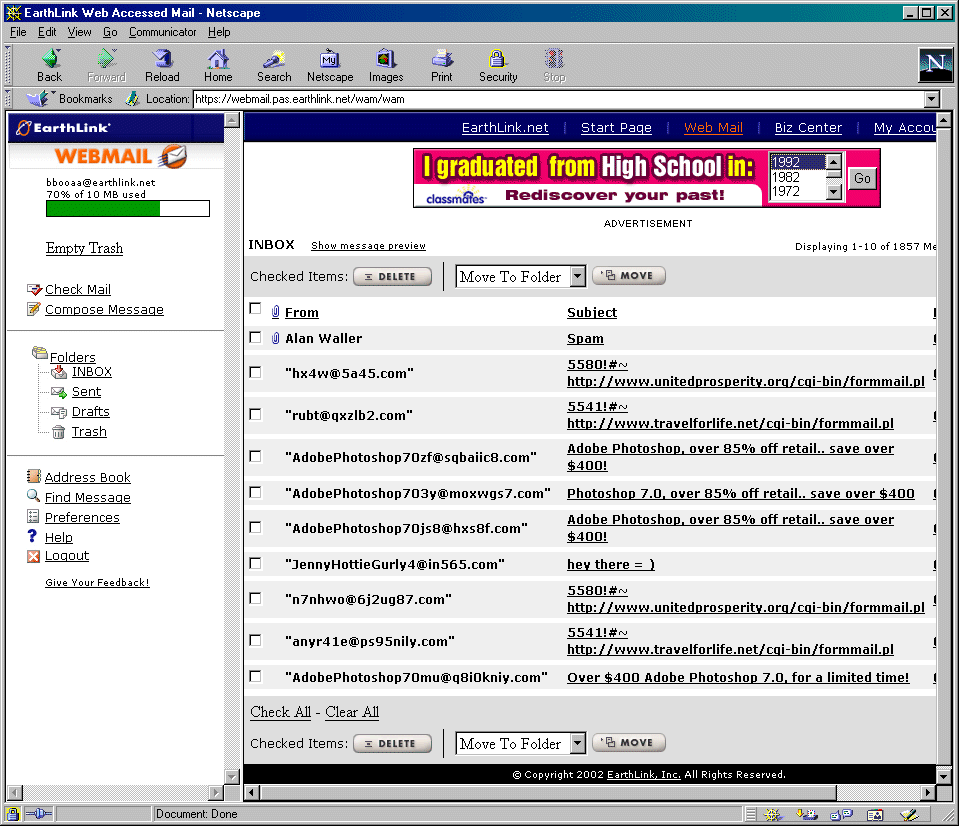Open the Communicator menu
The height and width of the screenshot is (826, 959).
pyautogui.click(x=162, y=32)
